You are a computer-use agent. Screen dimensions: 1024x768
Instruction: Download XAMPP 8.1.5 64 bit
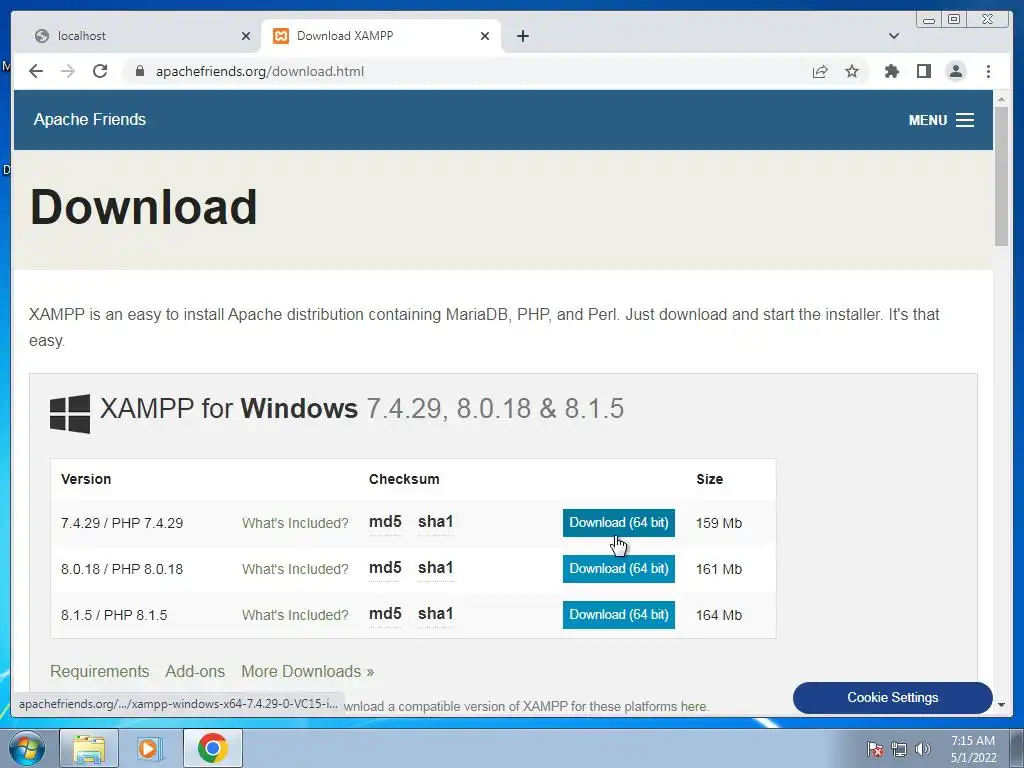[618, 615]
